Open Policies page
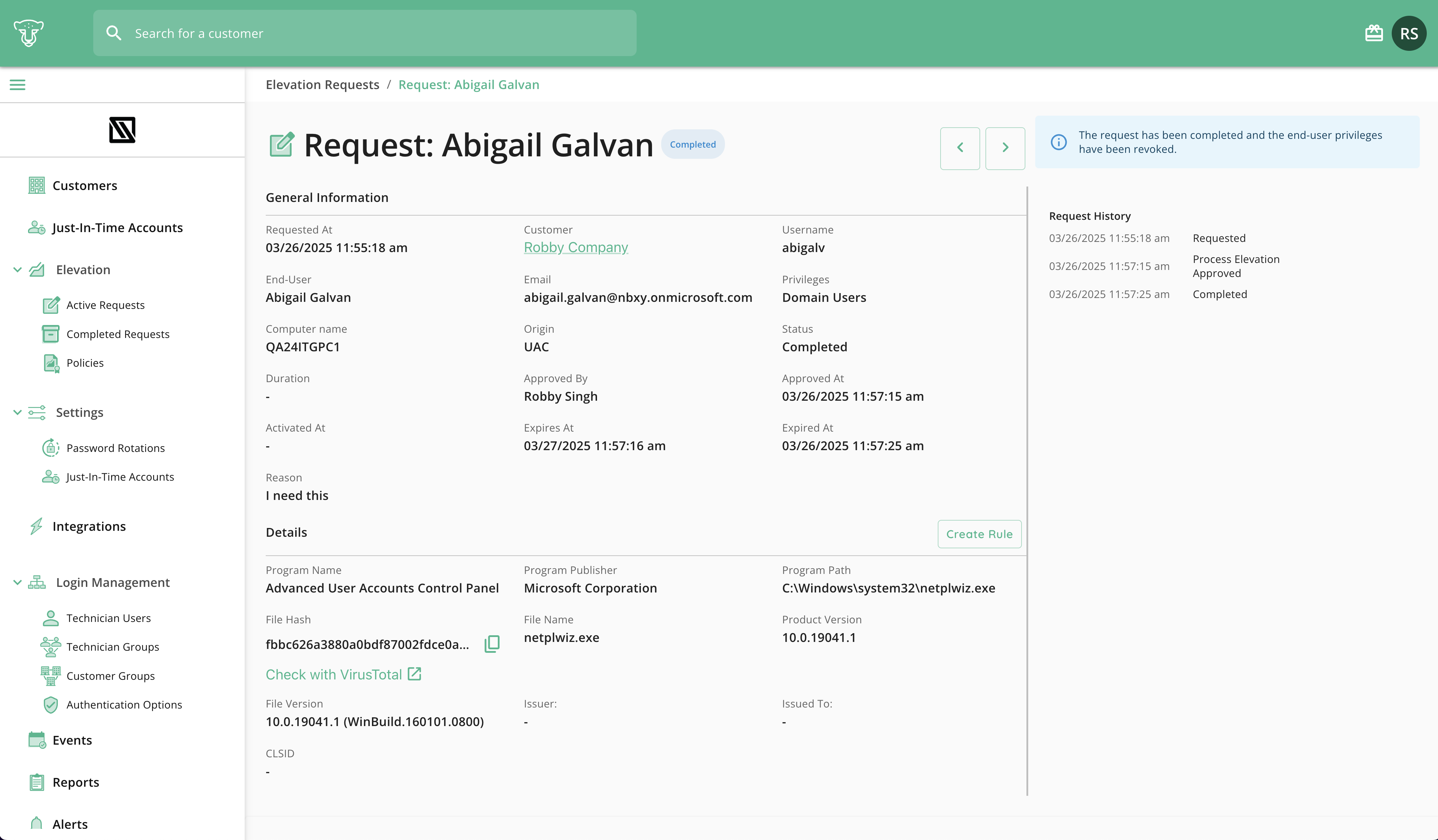Image resolution: width=1438 pixels, height=840 pixels. pyautogui.click(x=85, y=363)
